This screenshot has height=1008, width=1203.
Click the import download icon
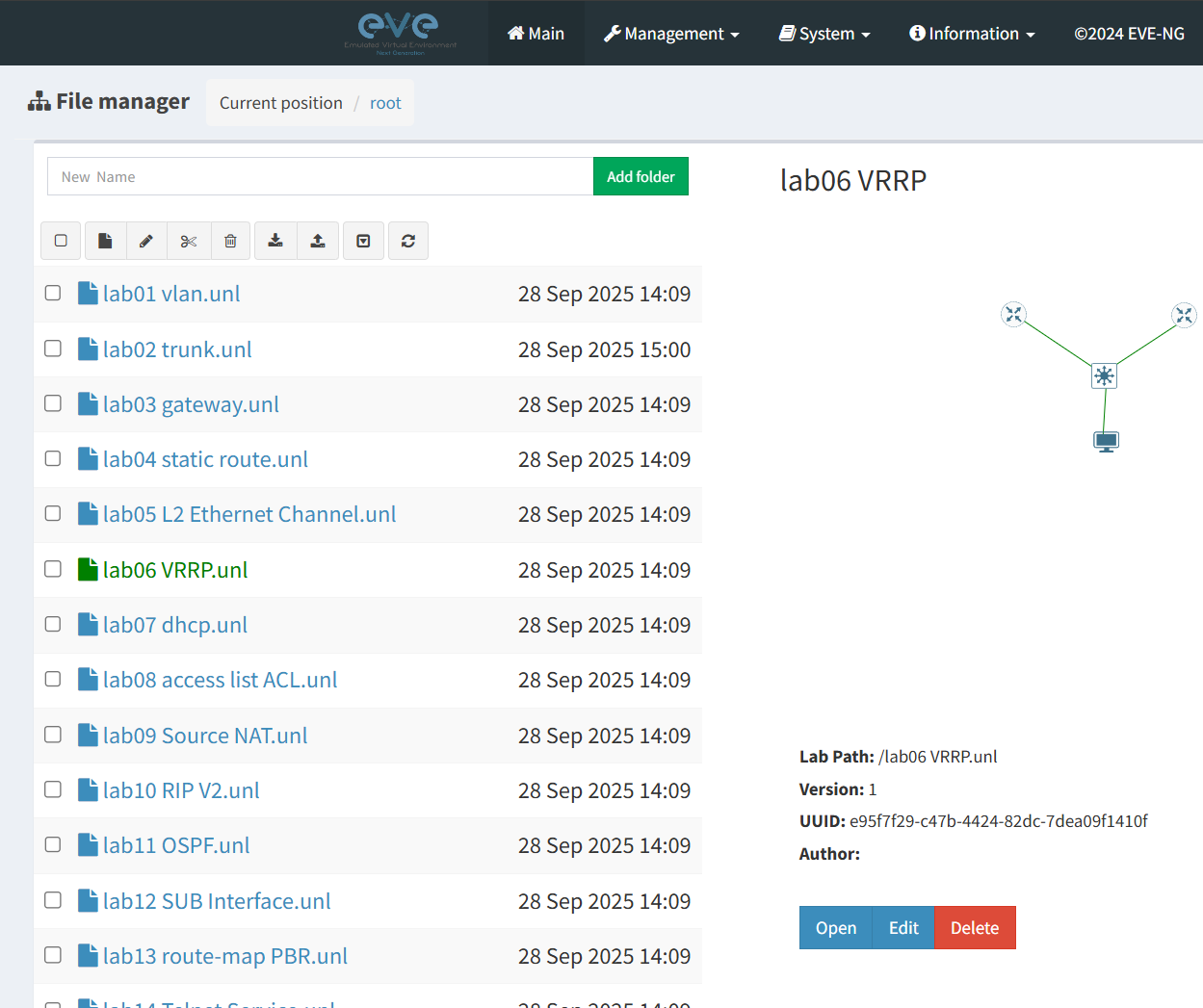pyautogui.click(x=275, y=241)
